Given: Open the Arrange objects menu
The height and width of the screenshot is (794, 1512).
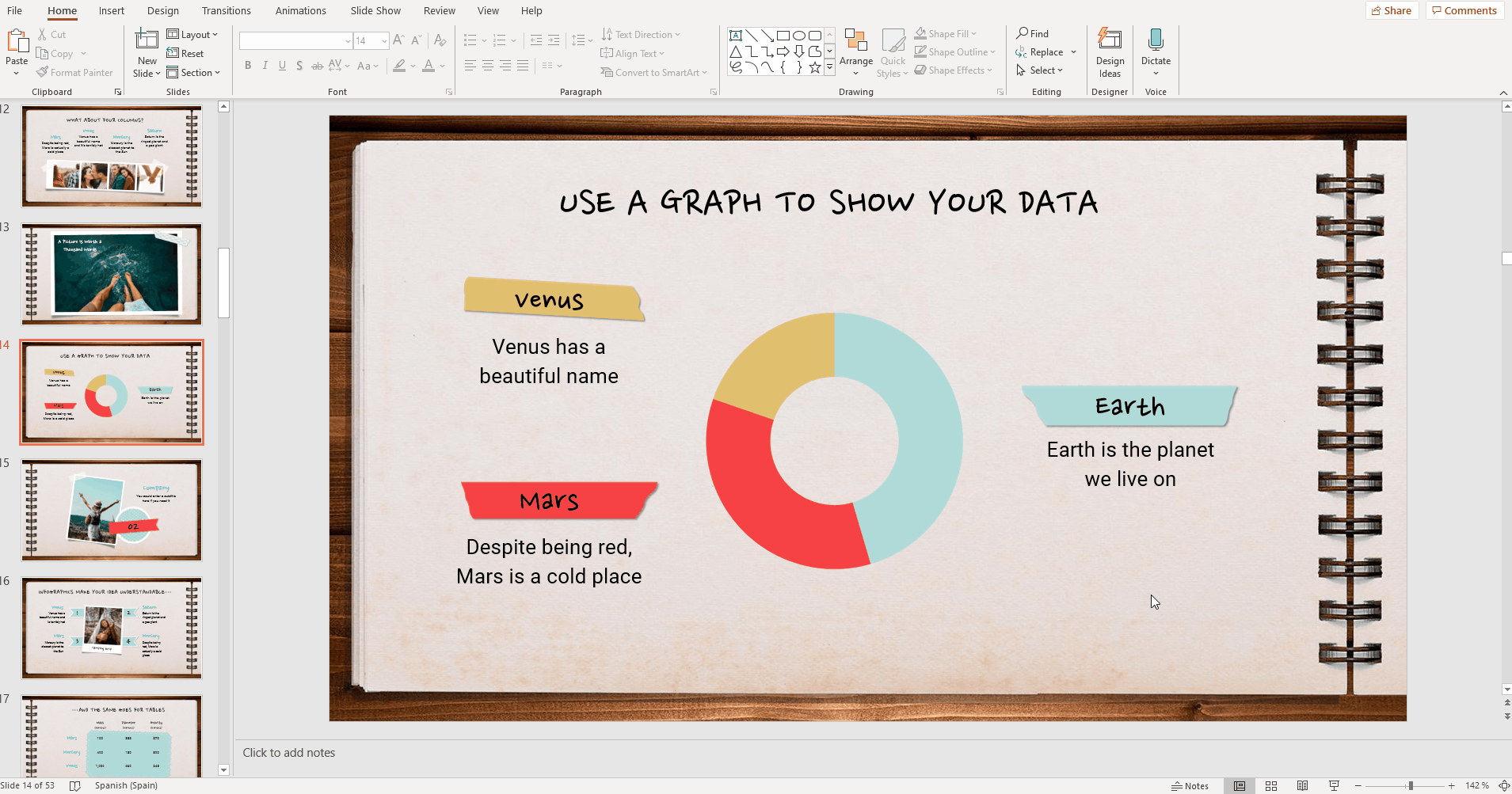Looking at the screenshot, I should click(855, 52).
